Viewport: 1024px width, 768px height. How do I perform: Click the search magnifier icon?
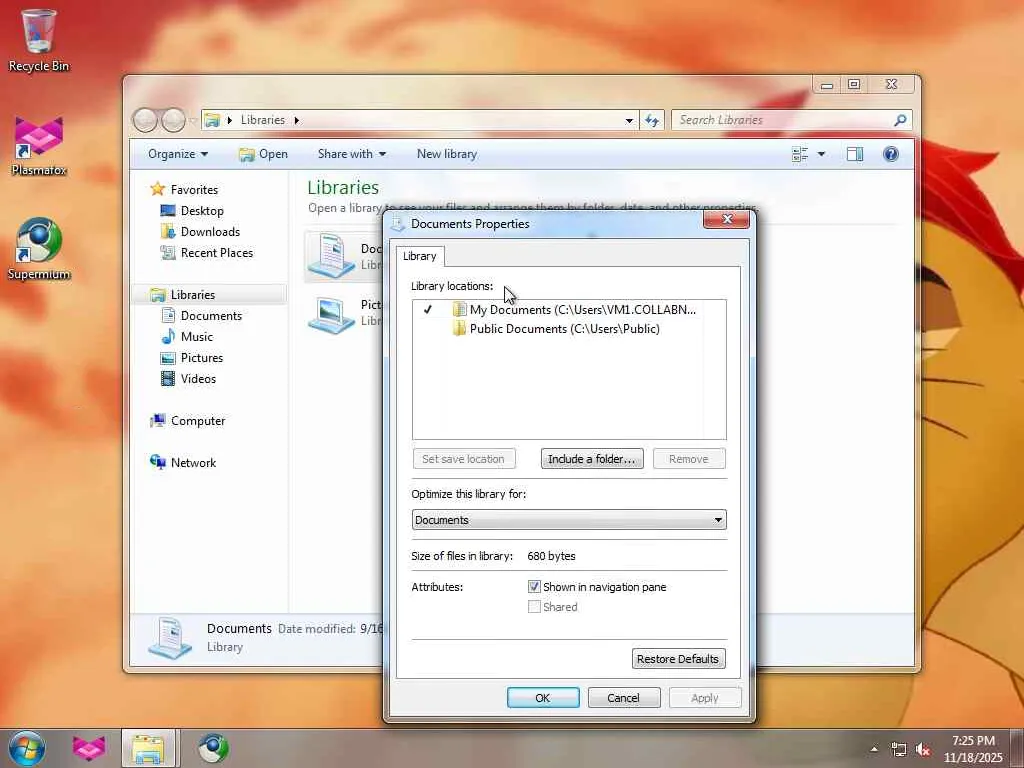[901, 120]
